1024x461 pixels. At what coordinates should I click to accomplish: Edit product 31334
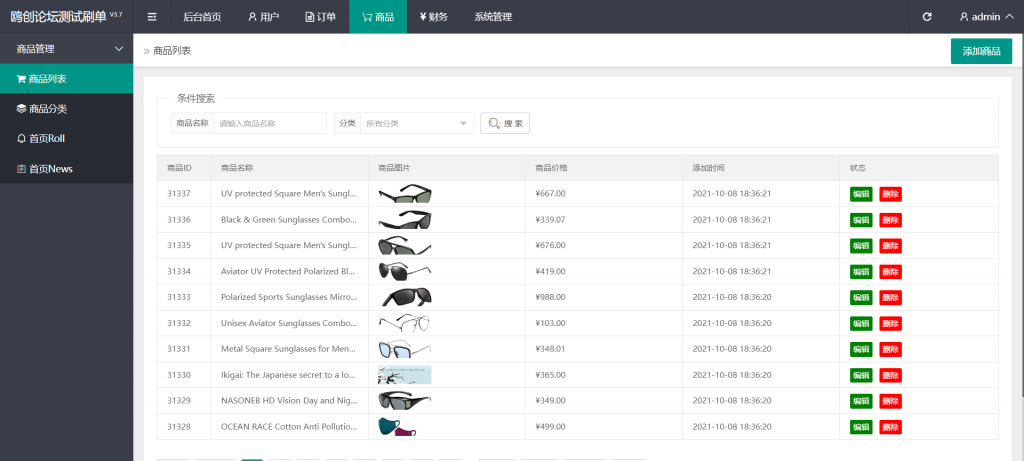[861, 272]
